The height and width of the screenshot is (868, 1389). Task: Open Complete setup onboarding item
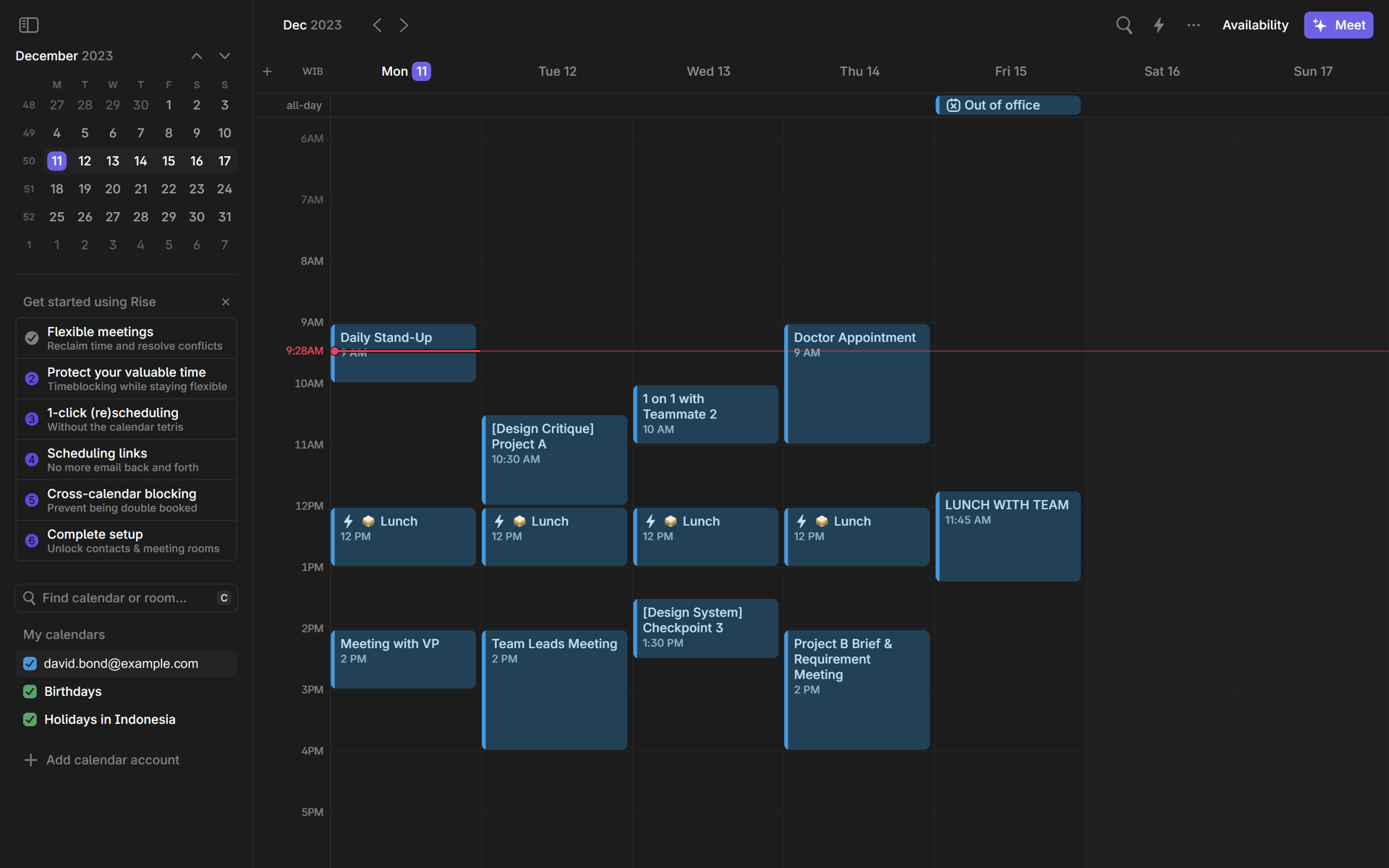pos(127,540)
